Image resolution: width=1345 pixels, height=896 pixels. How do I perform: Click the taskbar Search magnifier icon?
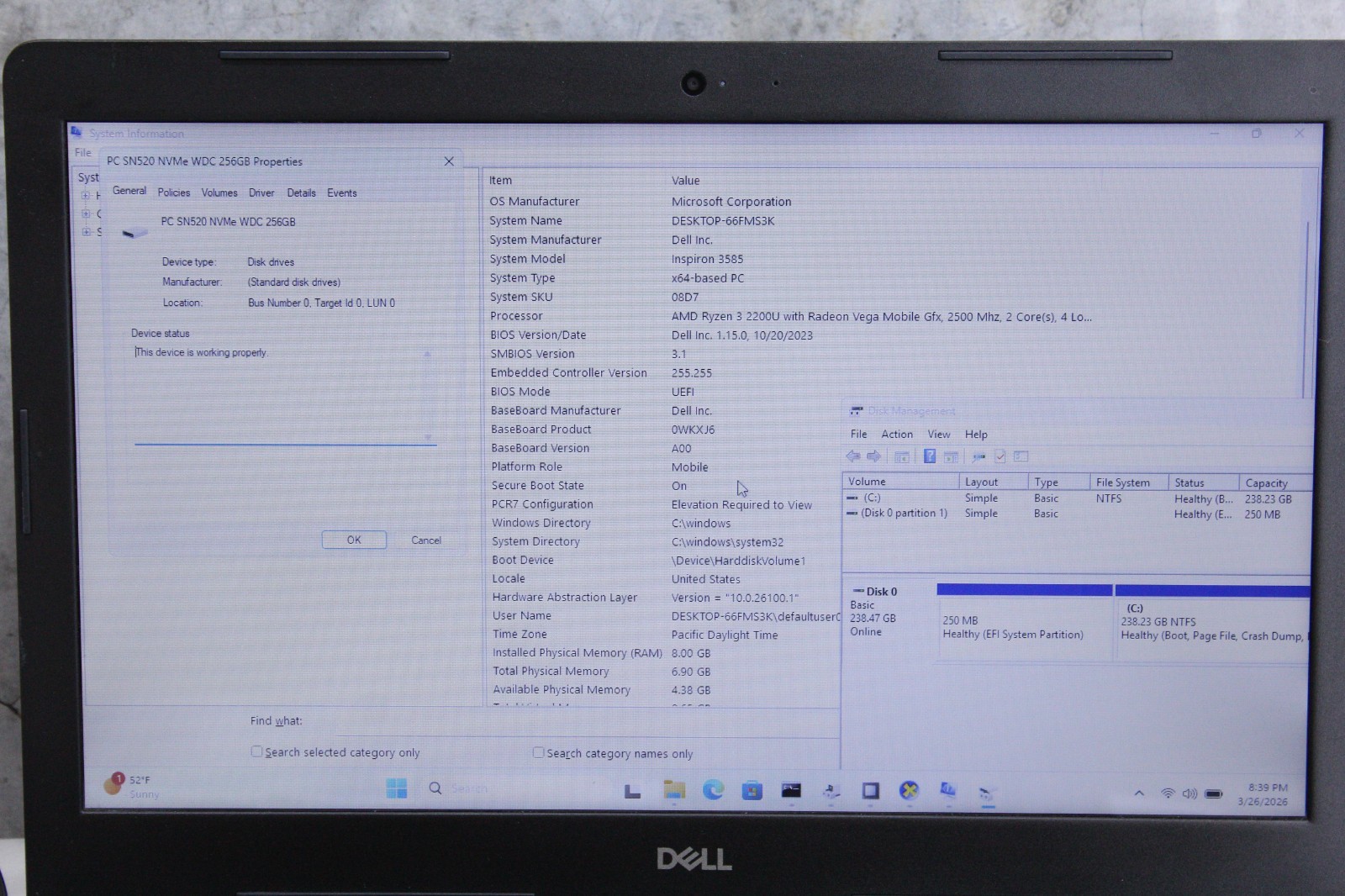point(435,788)
